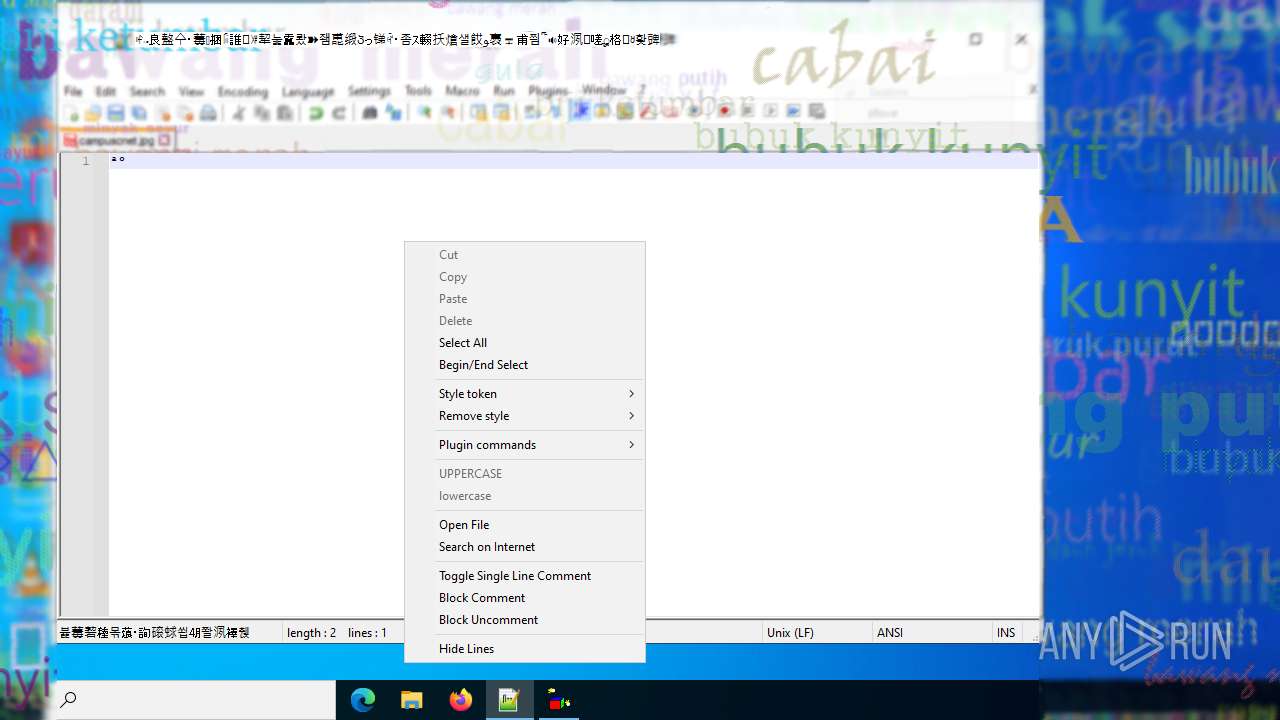The image size is (1280, 720).
Task: Choose Block Uncomment in the context menu
Action: [x=525, y=620]
